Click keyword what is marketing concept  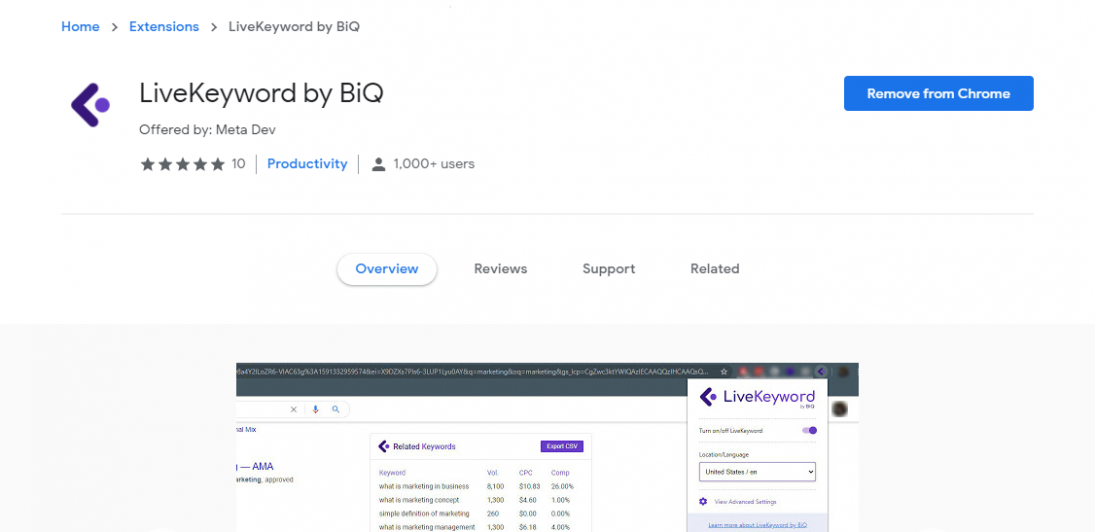418,501
